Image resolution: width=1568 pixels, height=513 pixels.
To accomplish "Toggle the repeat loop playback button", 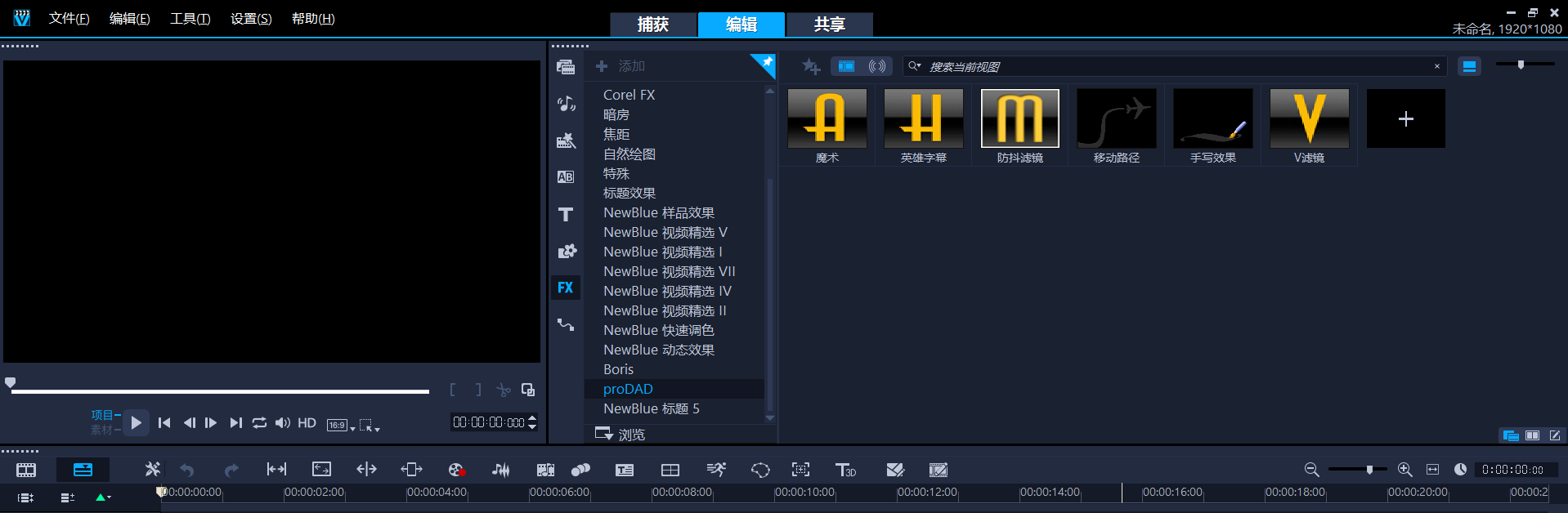I will [x=259, y=422].
